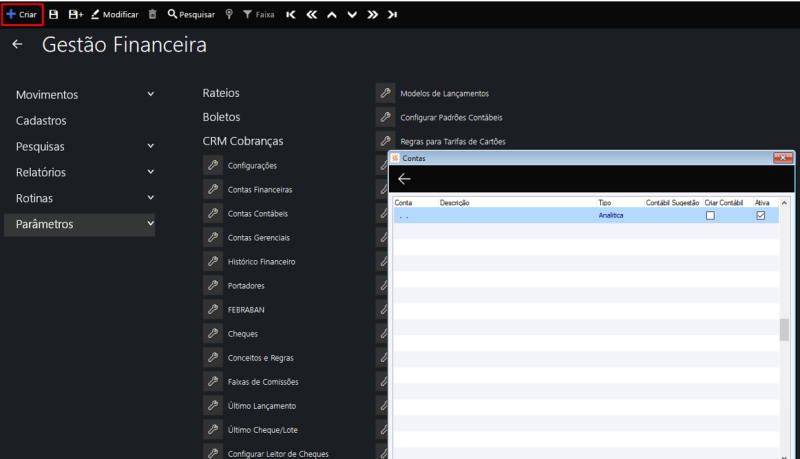Screen dimensions: 800x459
Task: Expand the Relatórios menu chevron
Action: (151, 172)
